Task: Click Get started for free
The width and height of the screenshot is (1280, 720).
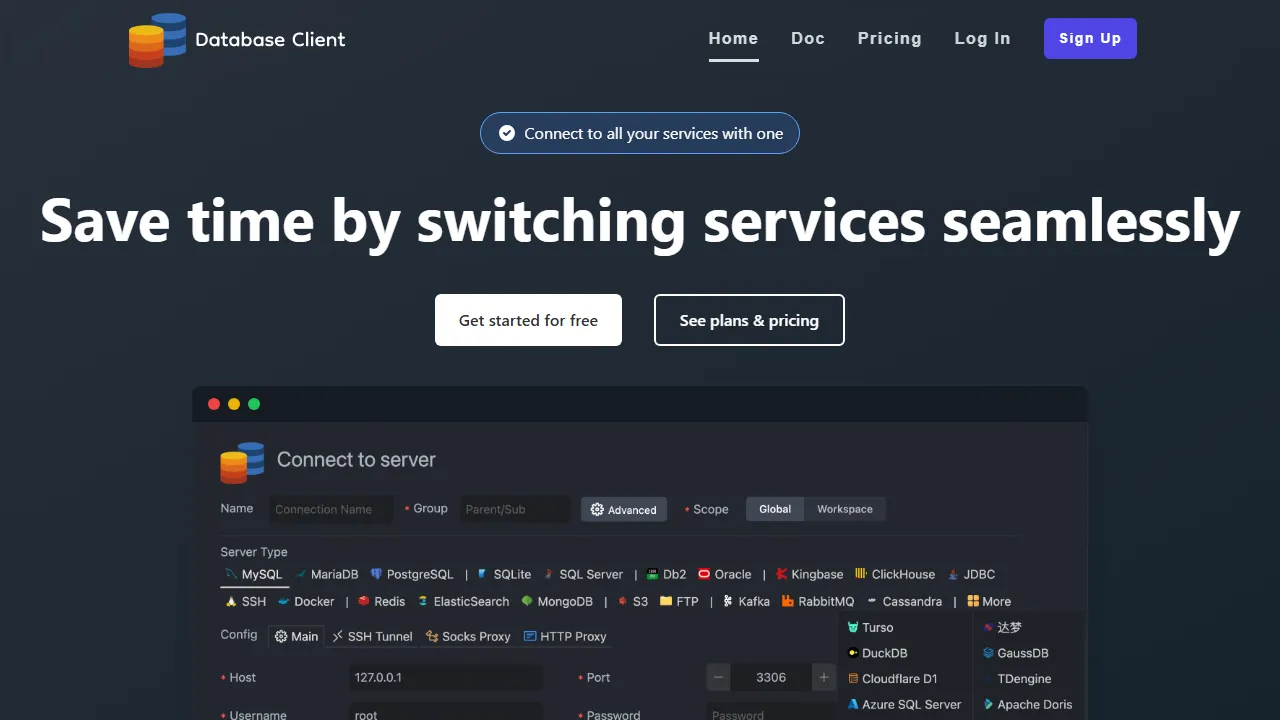Action: (528, 320)
